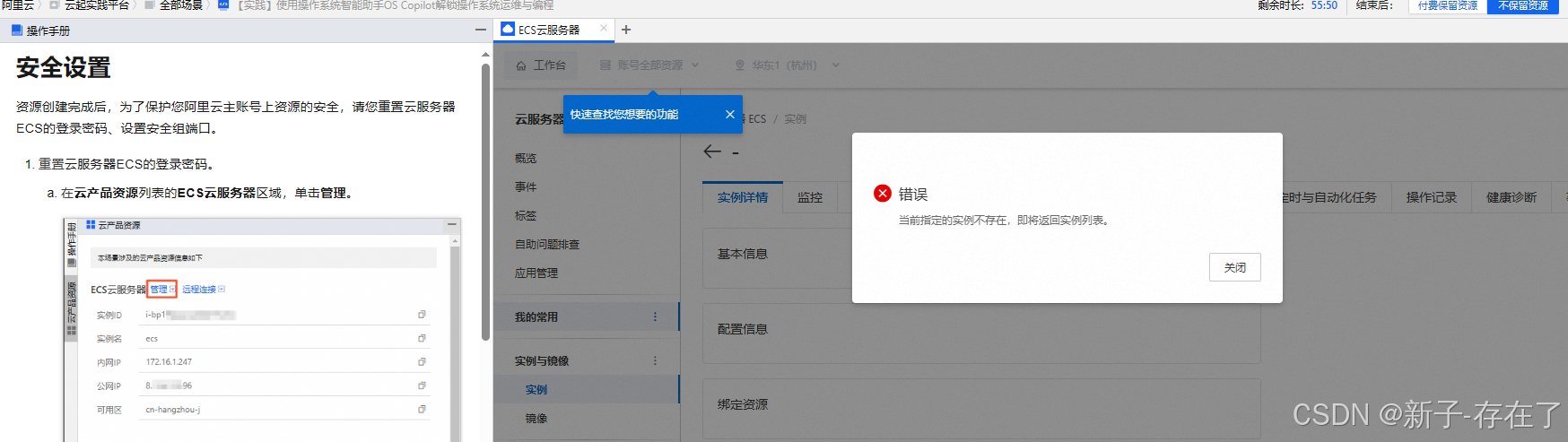Open the 我的常用 more options icon
This screenshot has height=442, width=1568.
click(655, 317)
